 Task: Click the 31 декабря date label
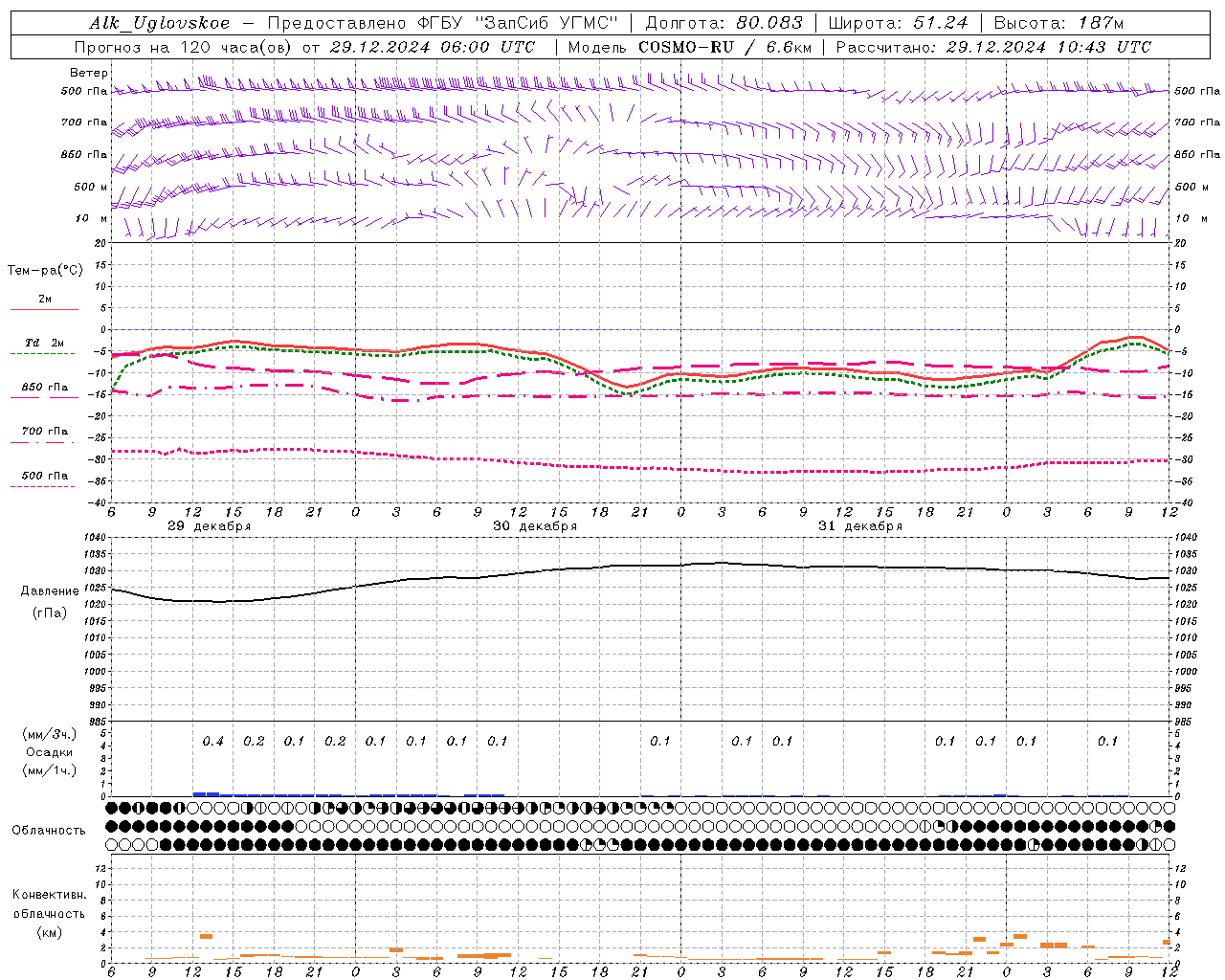[860, 526]
